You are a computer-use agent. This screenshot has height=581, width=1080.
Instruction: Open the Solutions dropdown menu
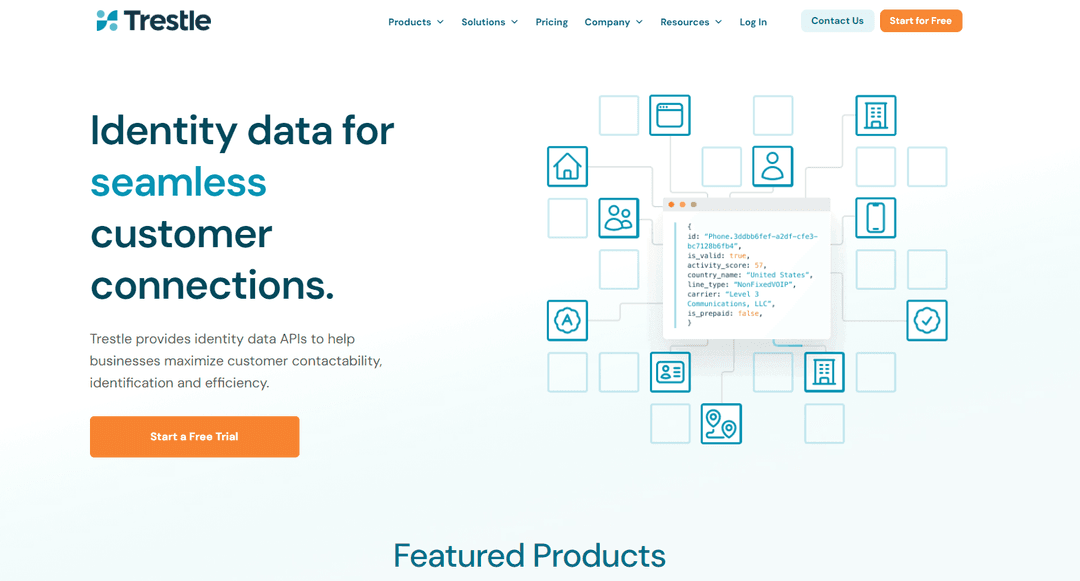click(489, 22)
